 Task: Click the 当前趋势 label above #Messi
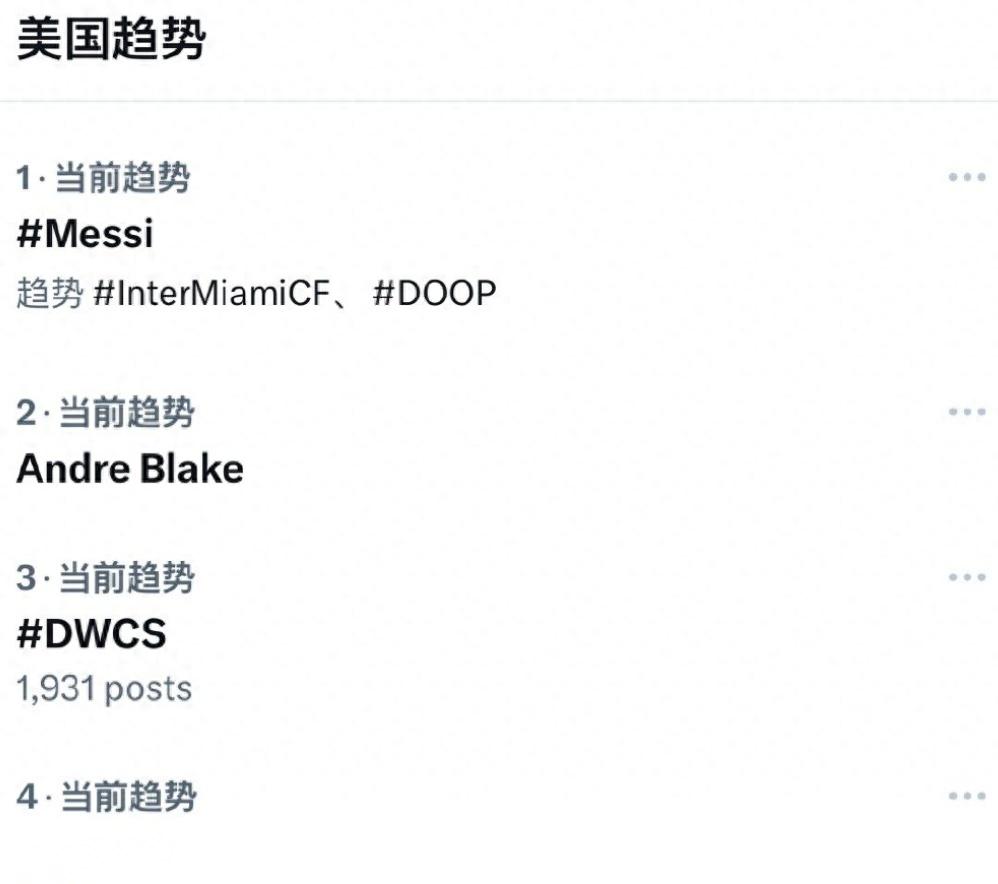tap(122, 179)
